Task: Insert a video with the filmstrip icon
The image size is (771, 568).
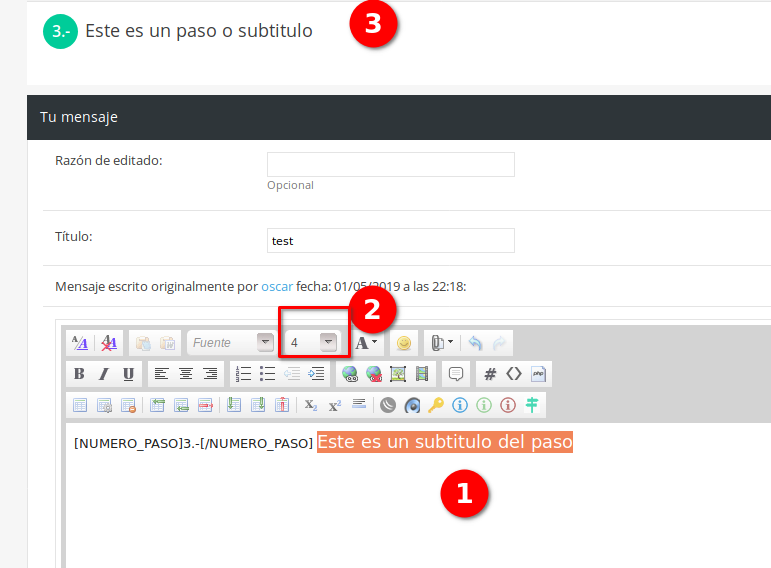Action: [422, 374]
